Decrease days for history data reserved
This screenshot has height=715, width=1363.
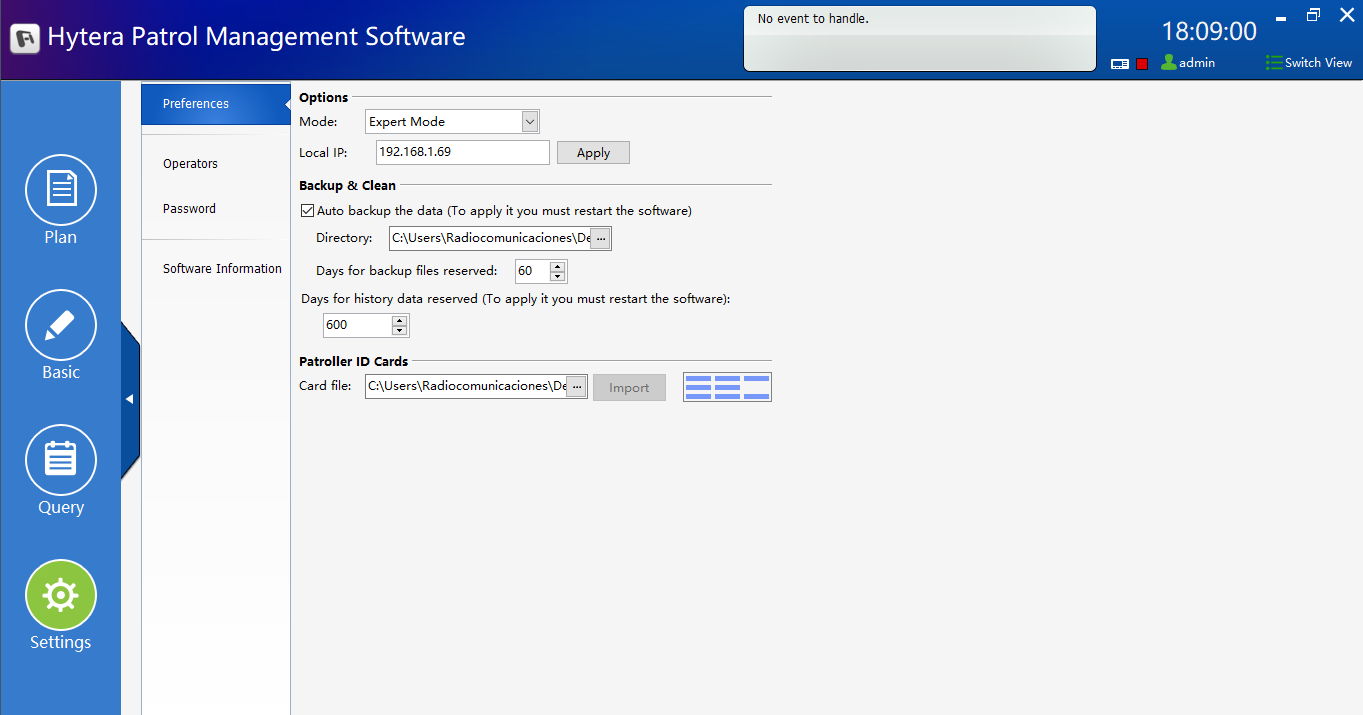[x=400, y=330]
